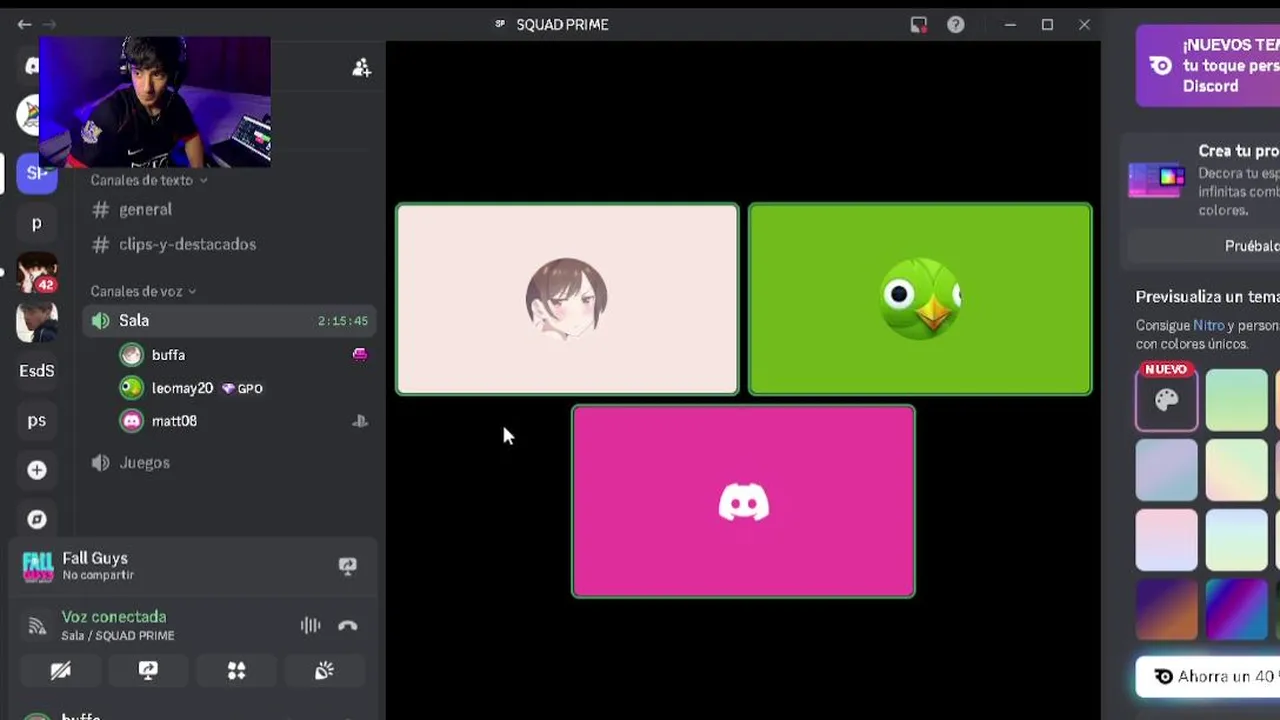Open connection info signal icon beside Voz conectada
The height and width of the screenshot is (720, 1280).
click(x=37, y=626)
